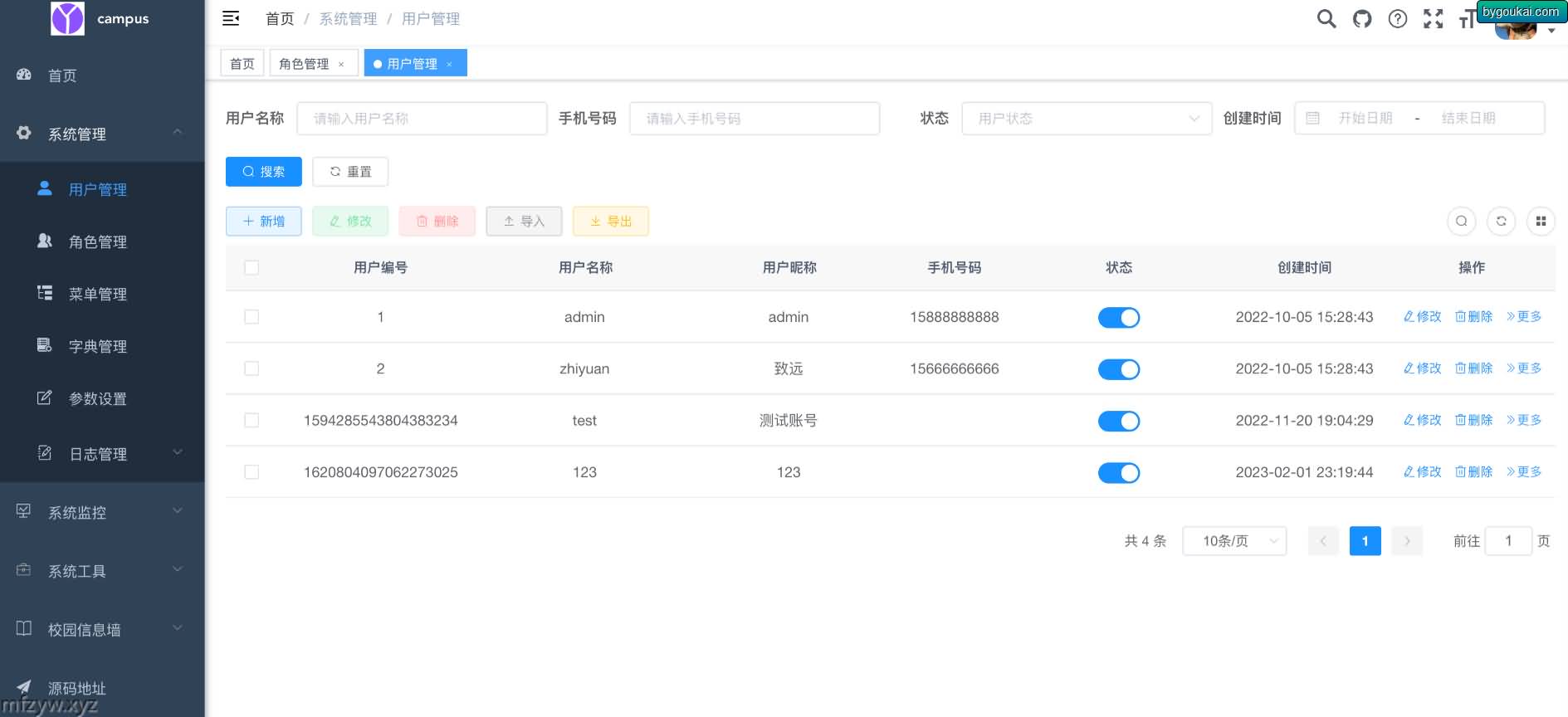1568x717 pixels.
Task: Open the 10条/页 page size dropdown
Action: tap(1233, 541)
